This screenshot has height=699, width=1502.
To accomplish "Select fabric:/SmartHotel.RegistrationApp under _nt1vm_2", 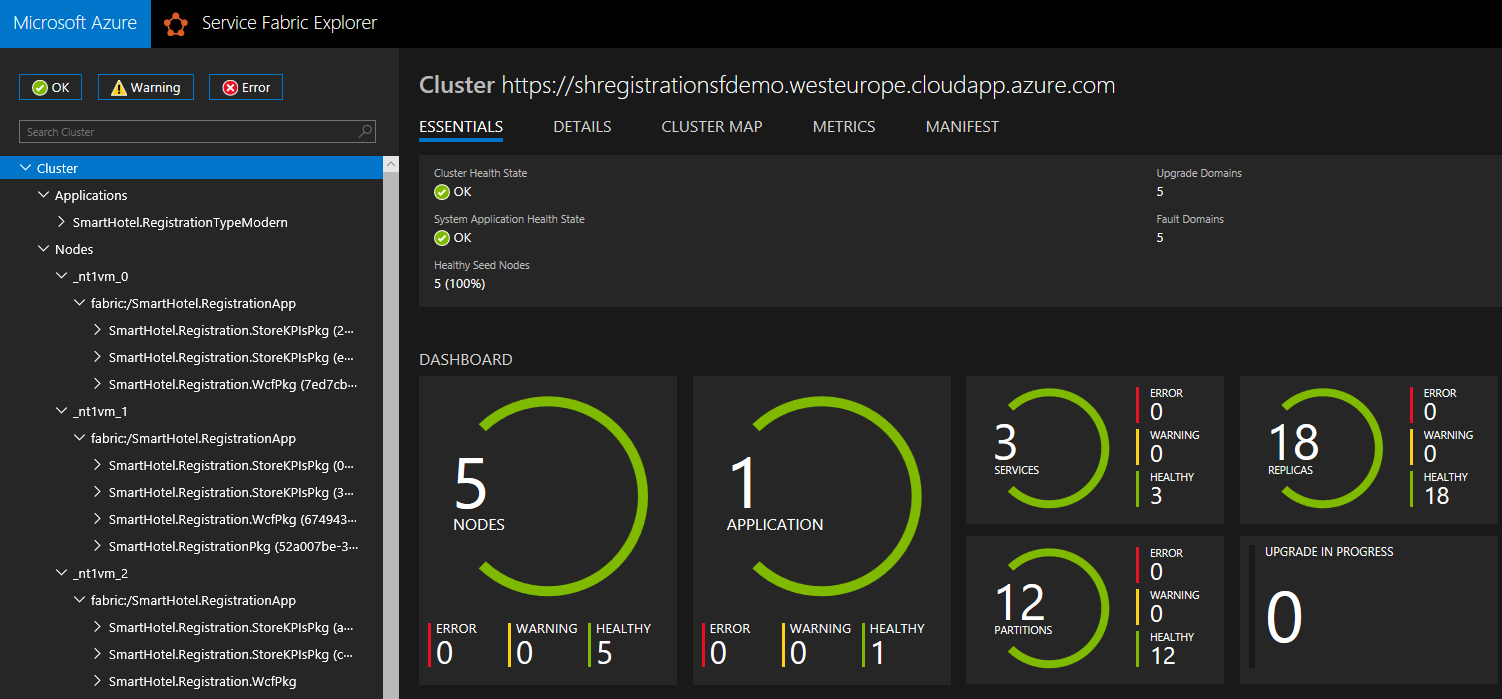I will 193,600.
